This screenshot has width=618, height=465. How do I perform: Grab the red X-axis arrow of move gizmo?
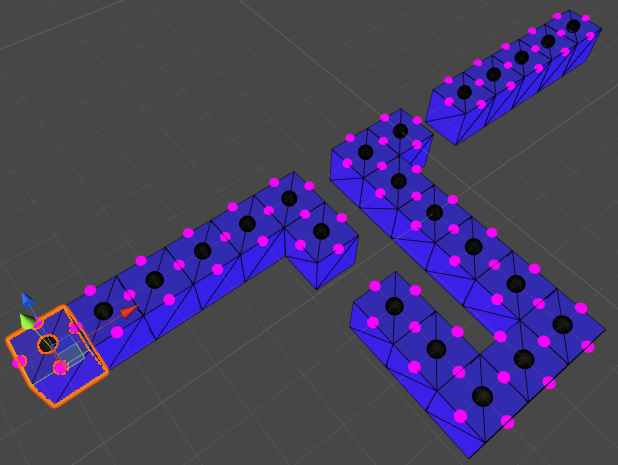[x=129, y=311]
